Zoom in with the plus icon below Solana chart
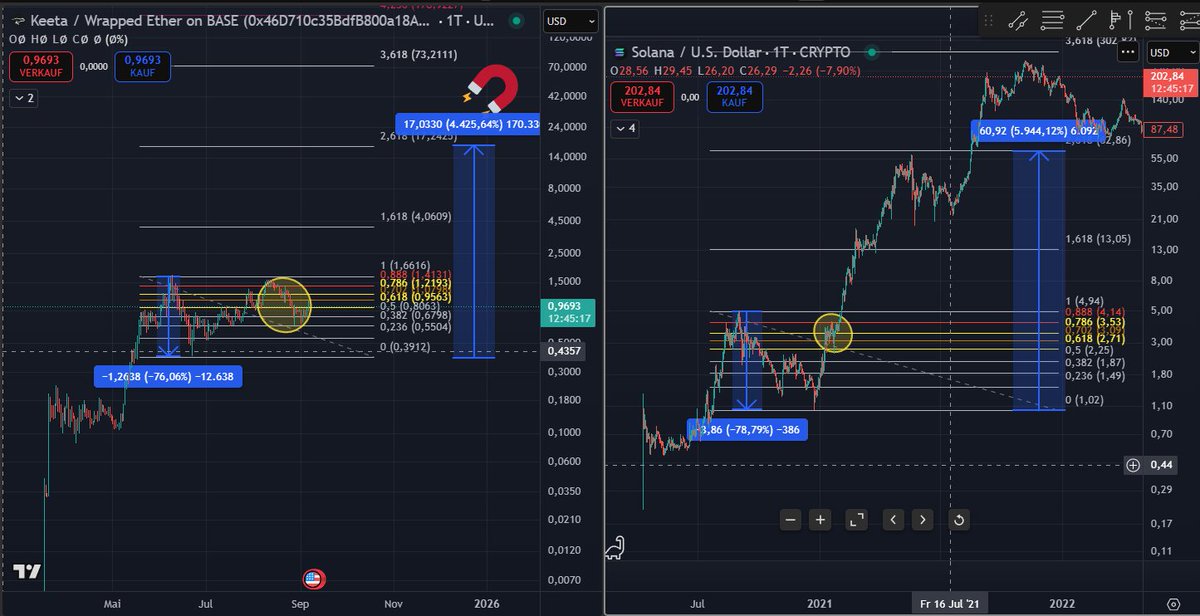 (x=819, y=520)
